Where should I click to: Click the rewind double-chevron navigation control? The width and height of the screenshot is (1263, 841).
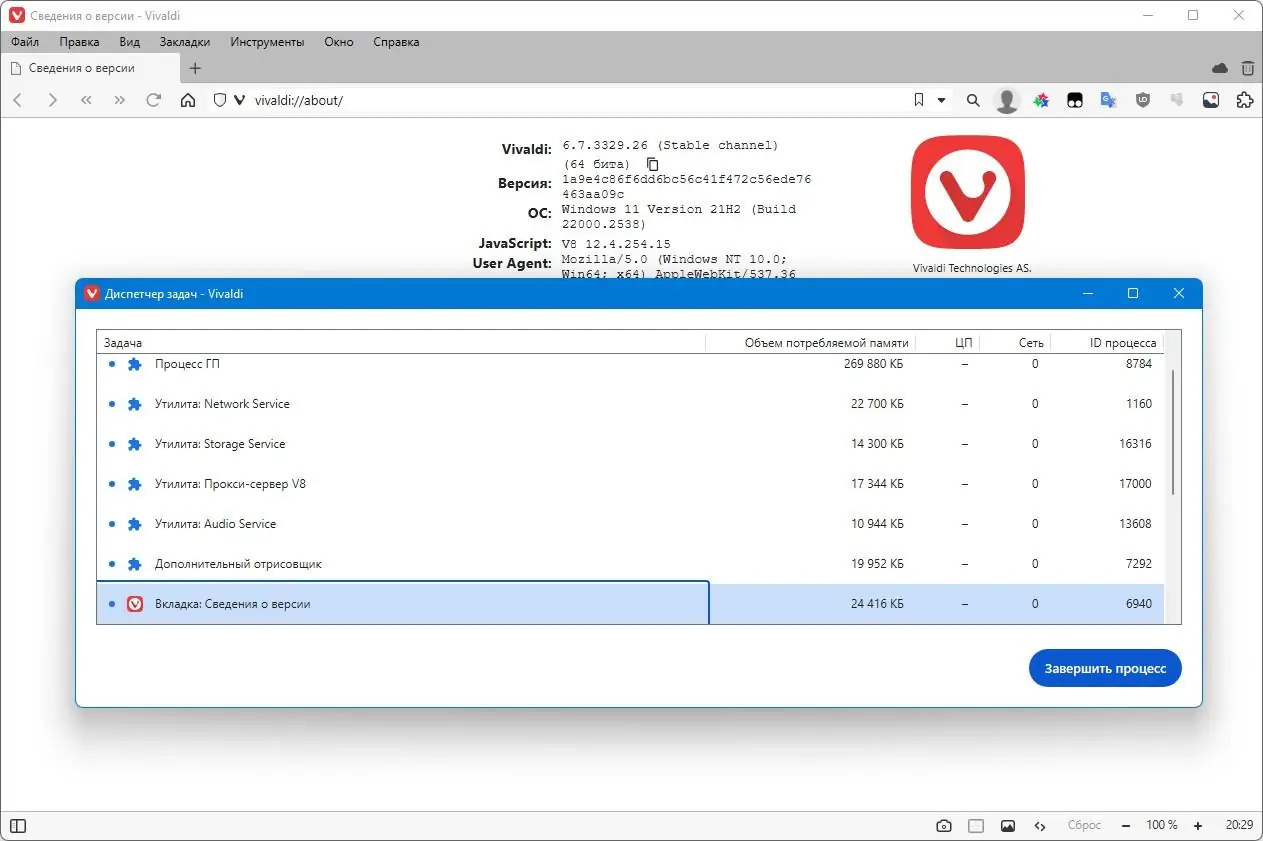click(86, 100)
